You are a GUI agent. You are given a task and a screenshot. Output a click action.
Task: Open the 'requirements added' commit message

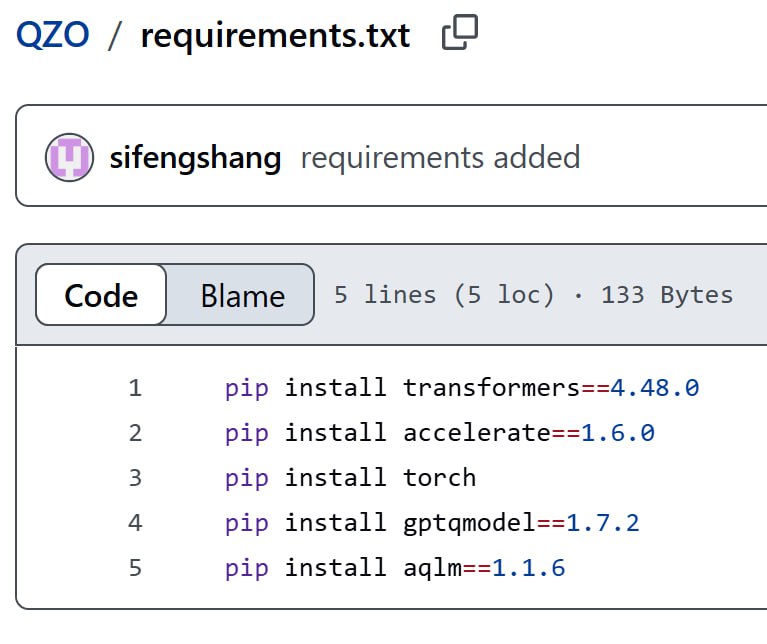(440, 158)
